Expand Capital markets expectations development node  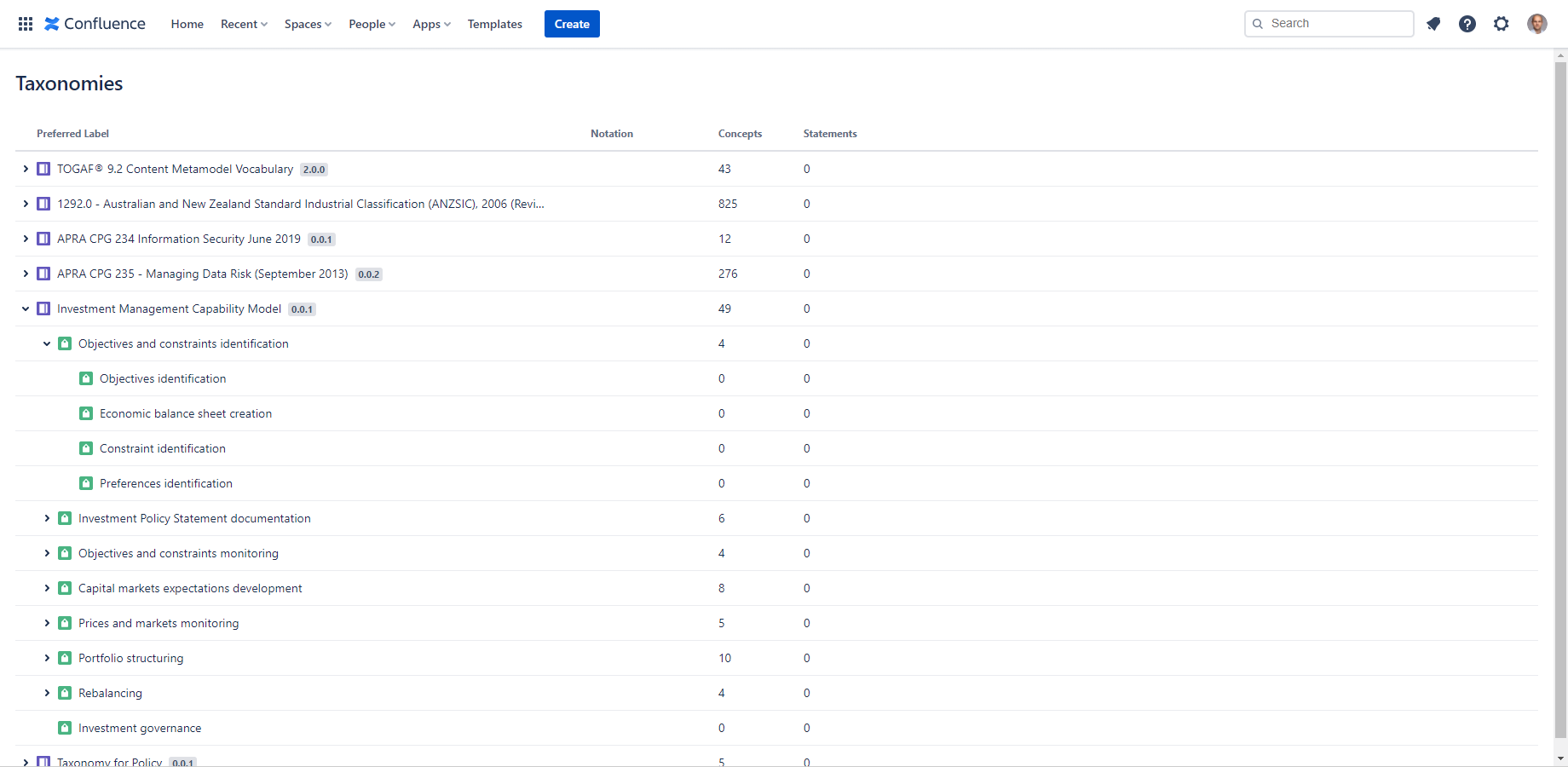pyautogui.click(x=47, y=588)
